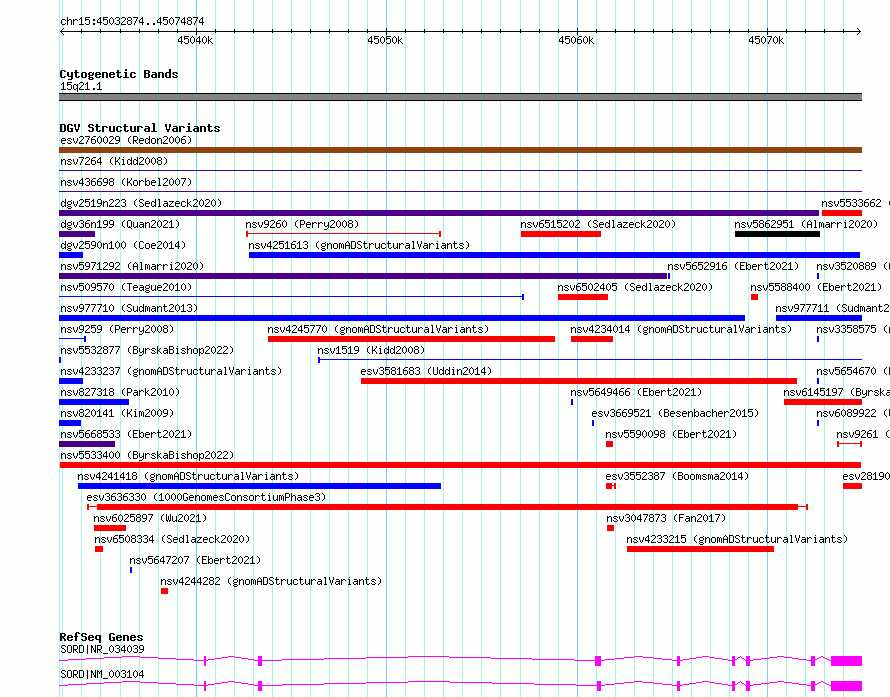Click the RefSeq Genes track title

(101, 637)
